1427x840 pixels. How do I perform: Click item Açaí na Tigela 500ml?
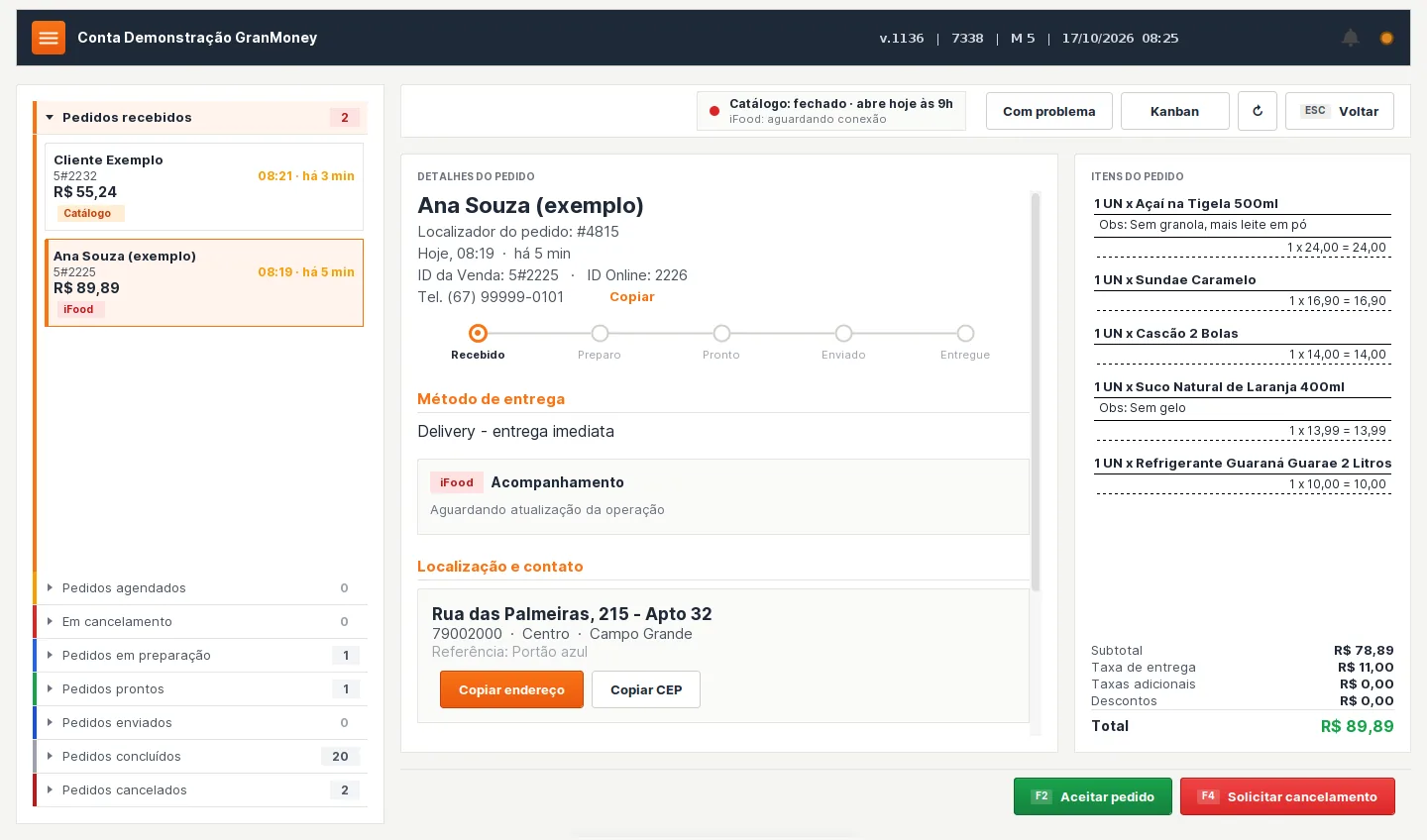coord(1186,203)
